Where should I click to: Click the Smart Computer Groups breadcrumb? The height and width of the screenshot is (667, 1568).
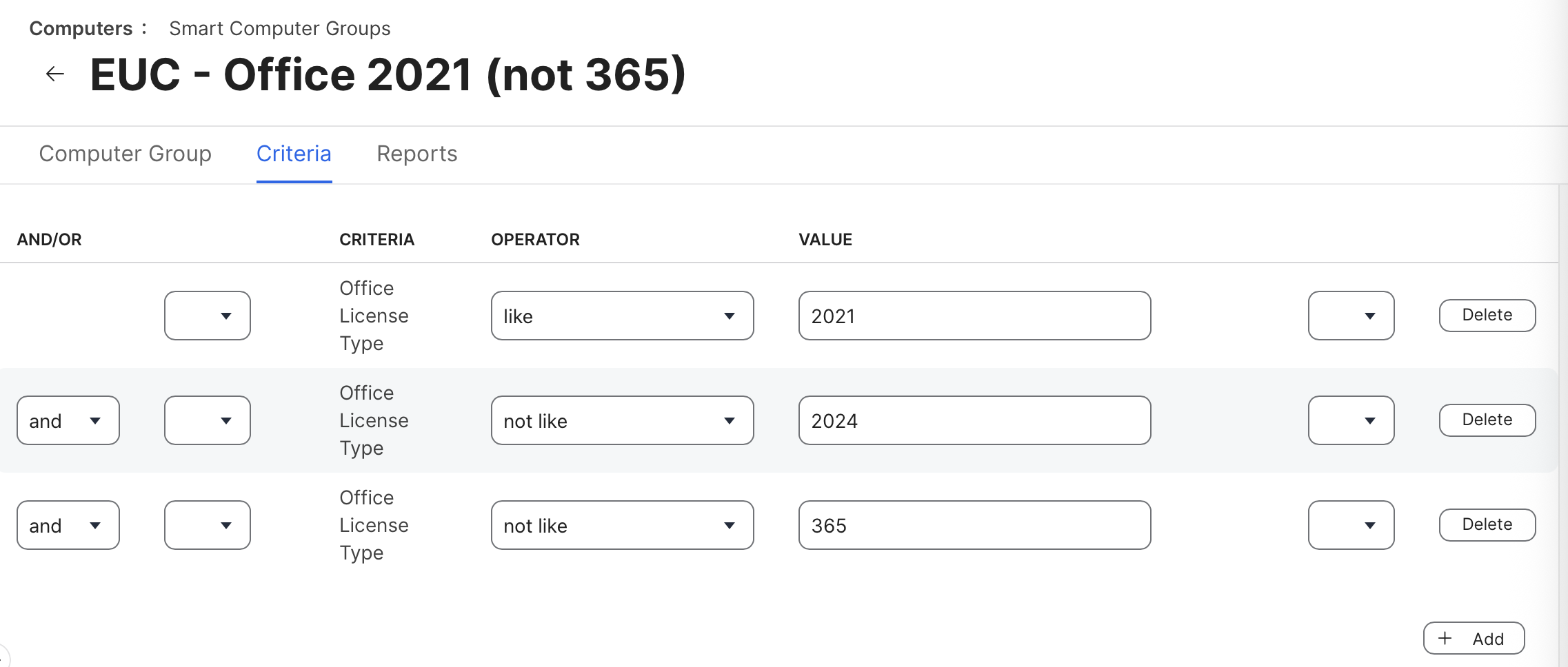coord(280,28)
